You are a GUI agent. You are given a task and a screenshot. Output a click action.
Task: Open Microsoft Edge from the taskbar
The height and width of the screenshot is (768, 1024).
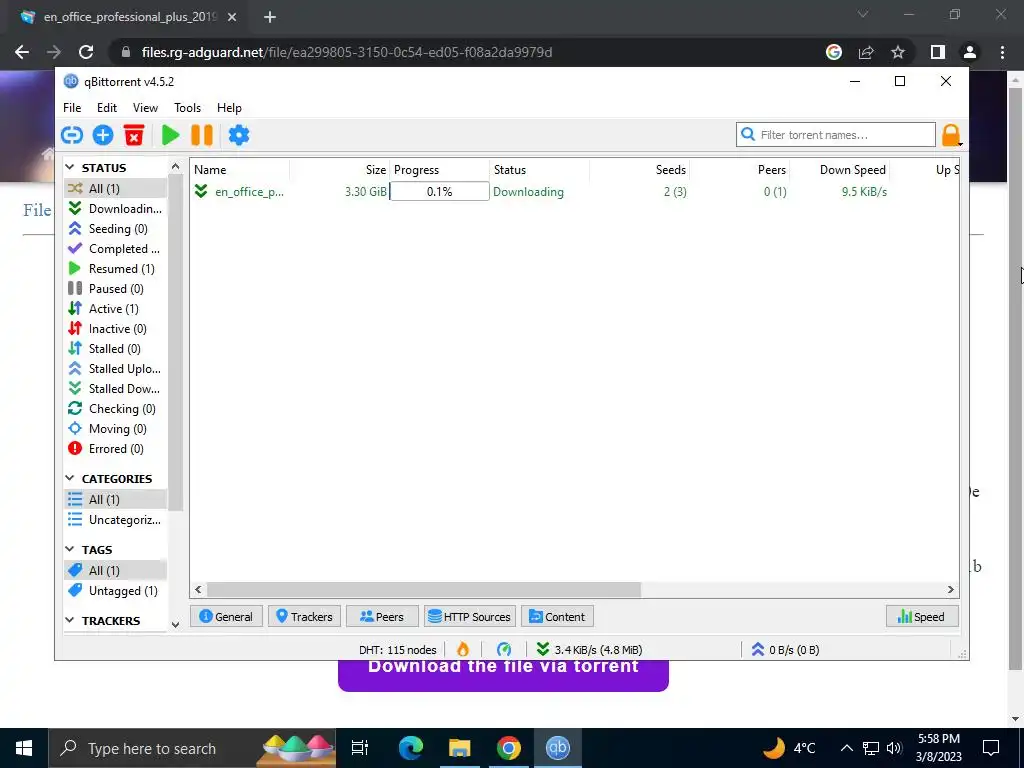411,748
